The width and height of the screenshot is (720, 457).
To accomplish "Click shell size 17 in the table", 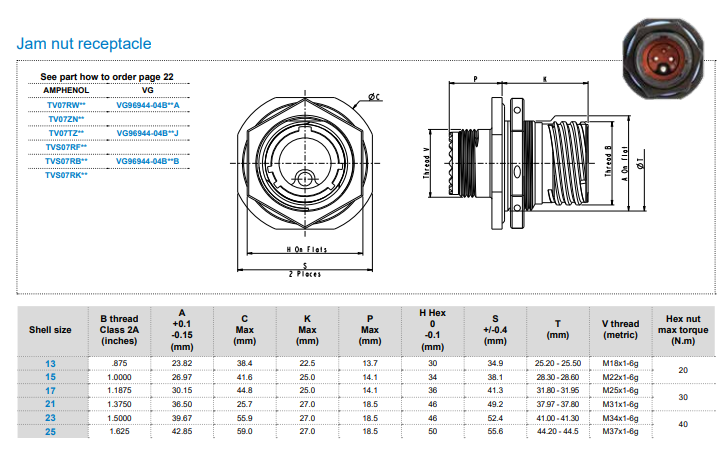I will (x=50, y=390).
